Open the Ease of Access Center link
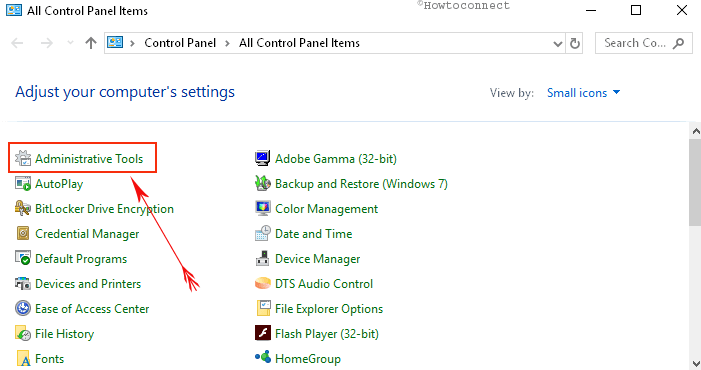701x370 pixels. point(92,309)
